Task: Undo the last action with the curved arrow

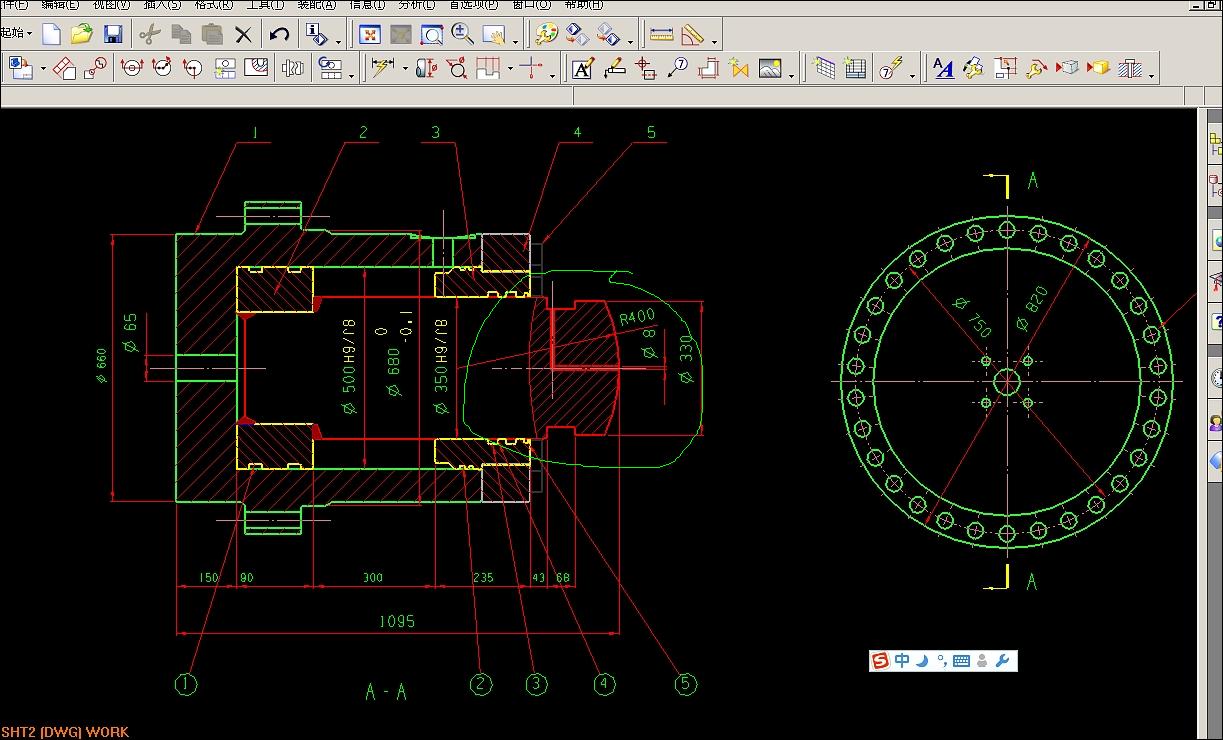Action: click(279, 34)
